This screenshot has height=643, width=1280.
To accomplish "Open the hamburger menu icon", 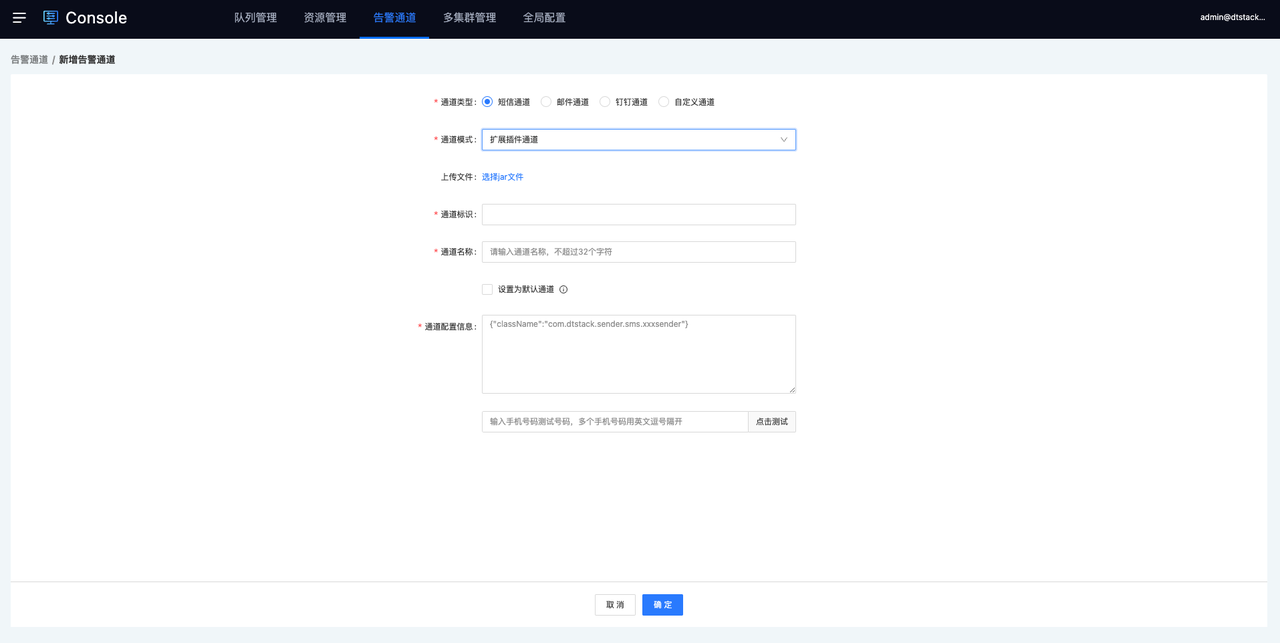I will [x=19, y=18].
